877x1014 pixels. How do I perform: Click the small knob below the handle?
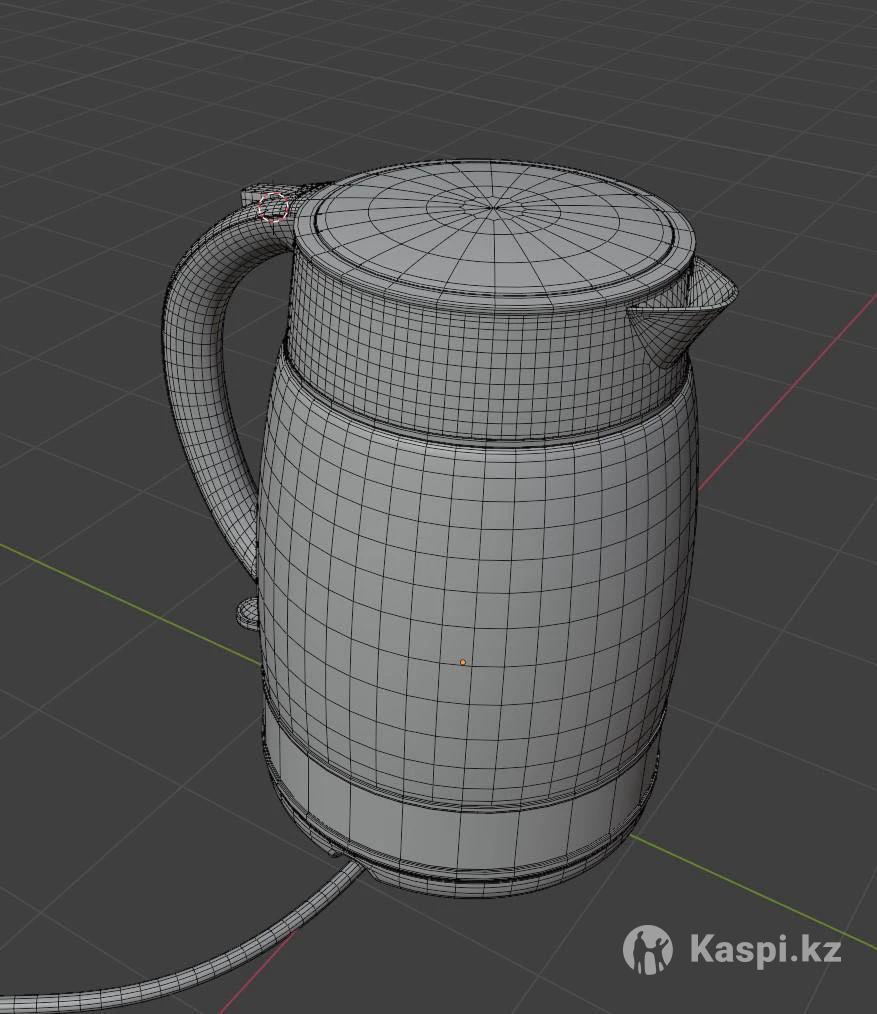(x=246, y=612)
